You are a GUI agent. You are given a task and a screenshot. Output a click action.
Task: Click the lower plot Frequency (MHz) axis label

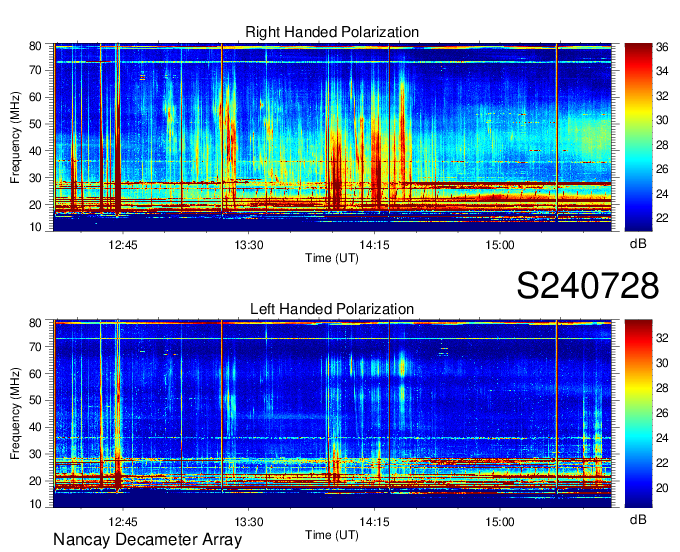click(15, 414)
